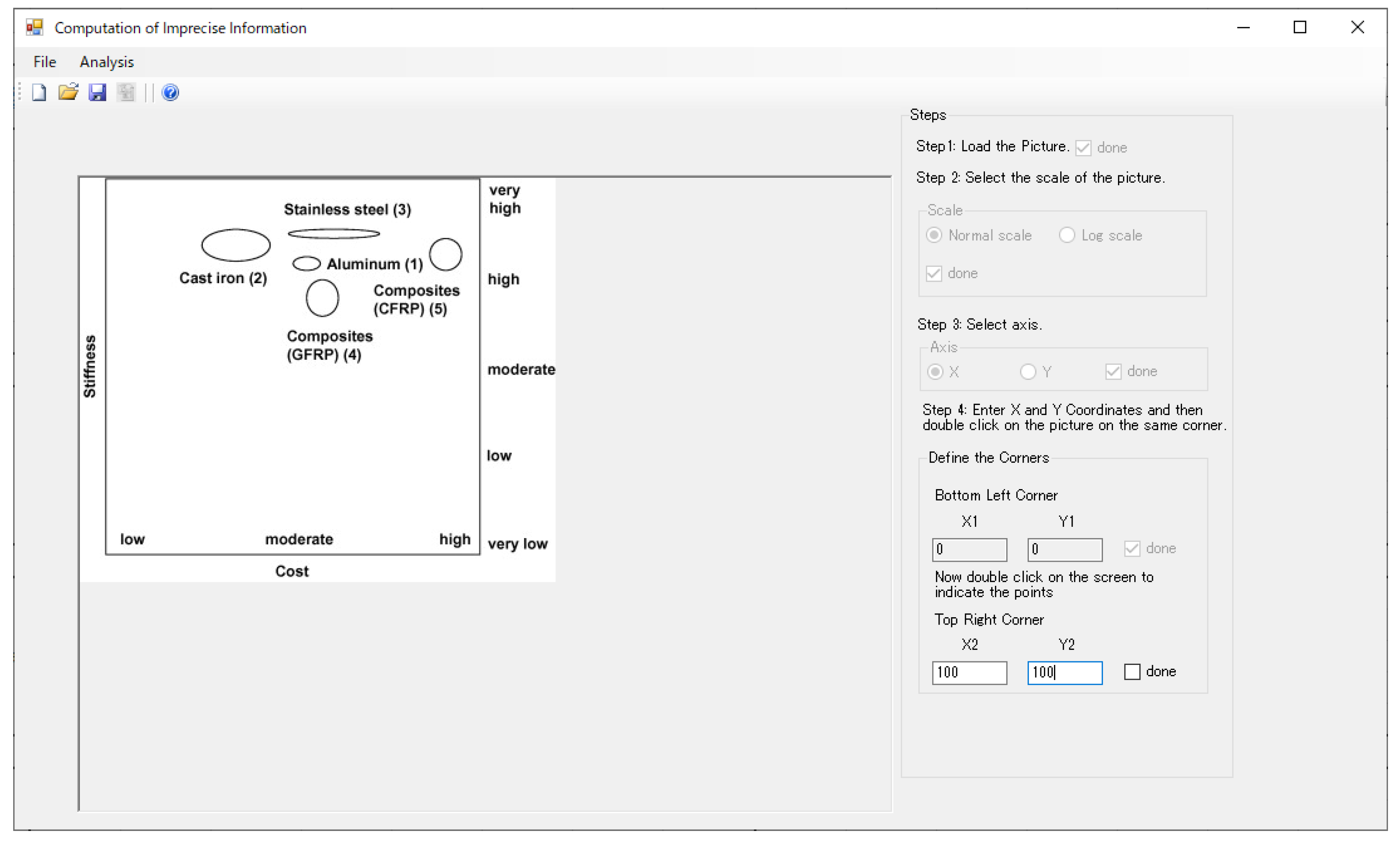Click the Cast iron ellipse in chart

coord(236,246)
